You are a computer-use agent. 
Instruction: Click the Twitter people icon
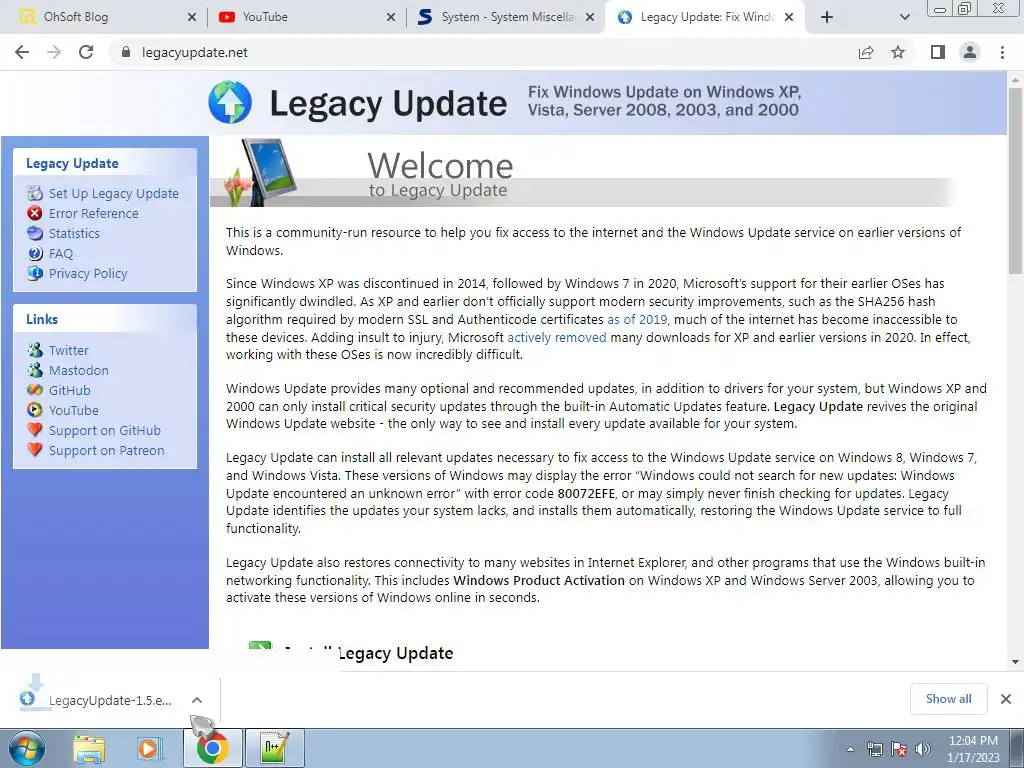(35, 350)
